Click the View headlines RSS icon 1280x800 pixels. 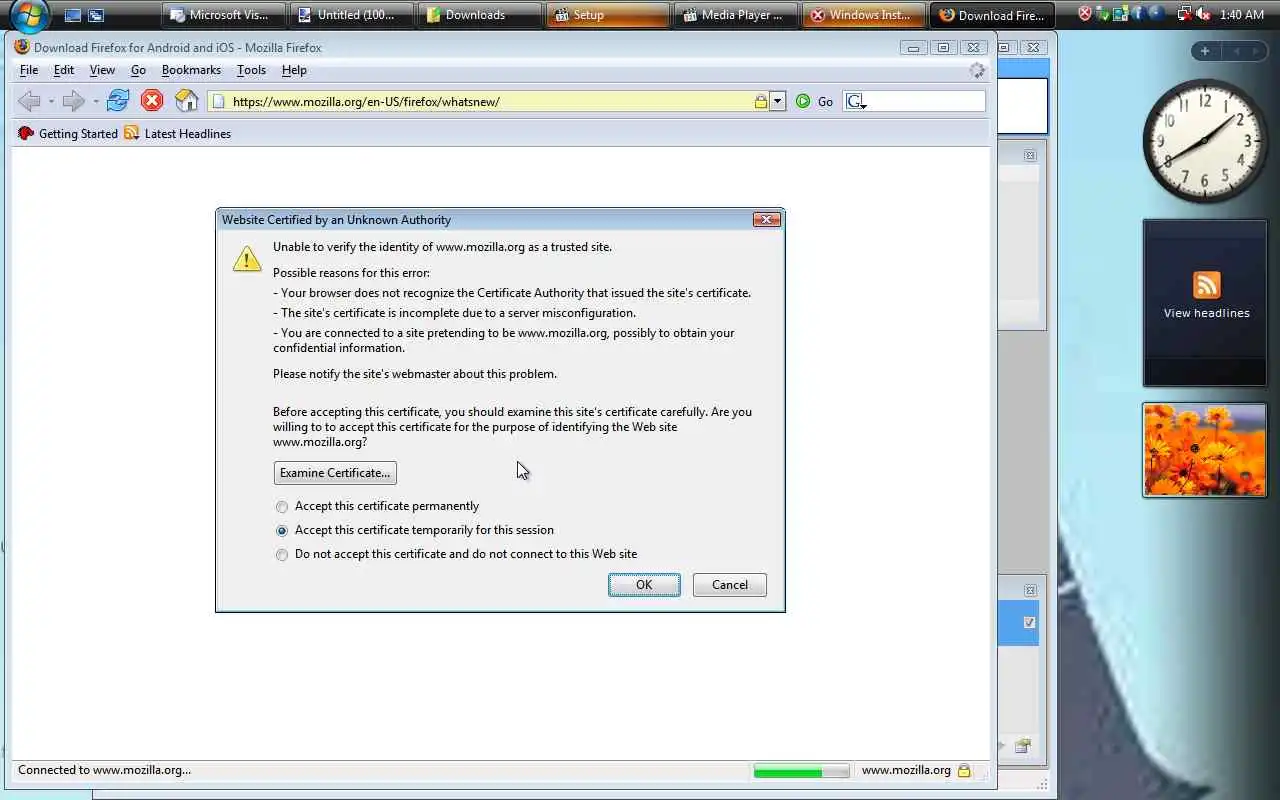(1207, 285)
